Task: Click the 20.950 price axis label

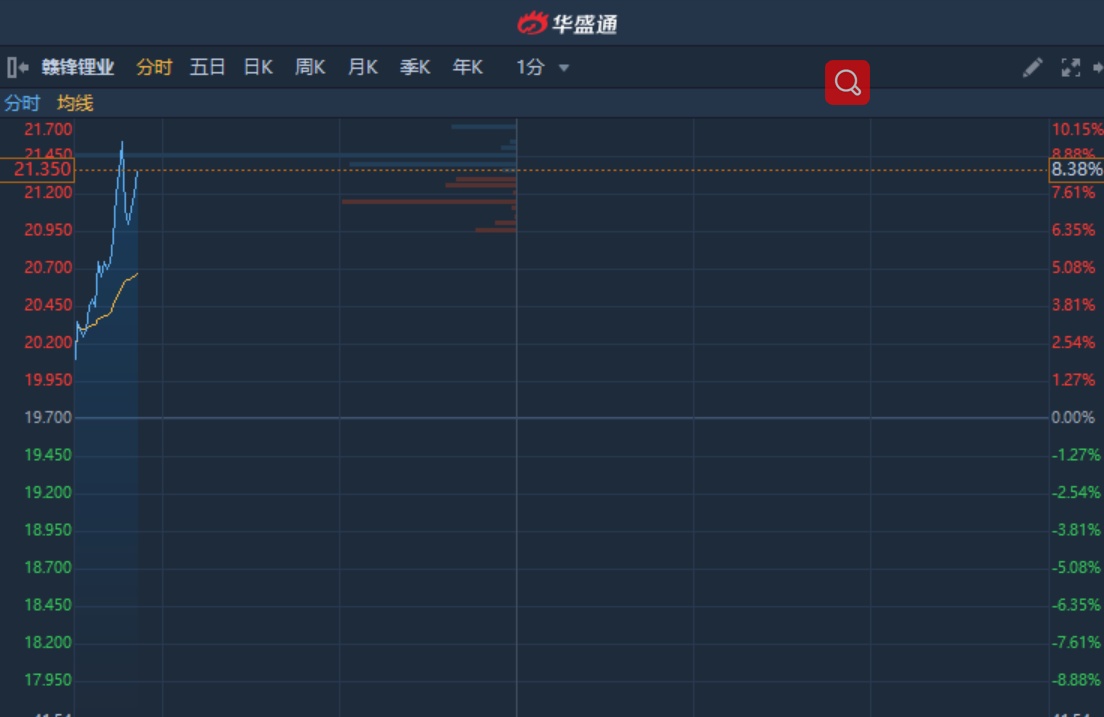Action: pos(48,230)
